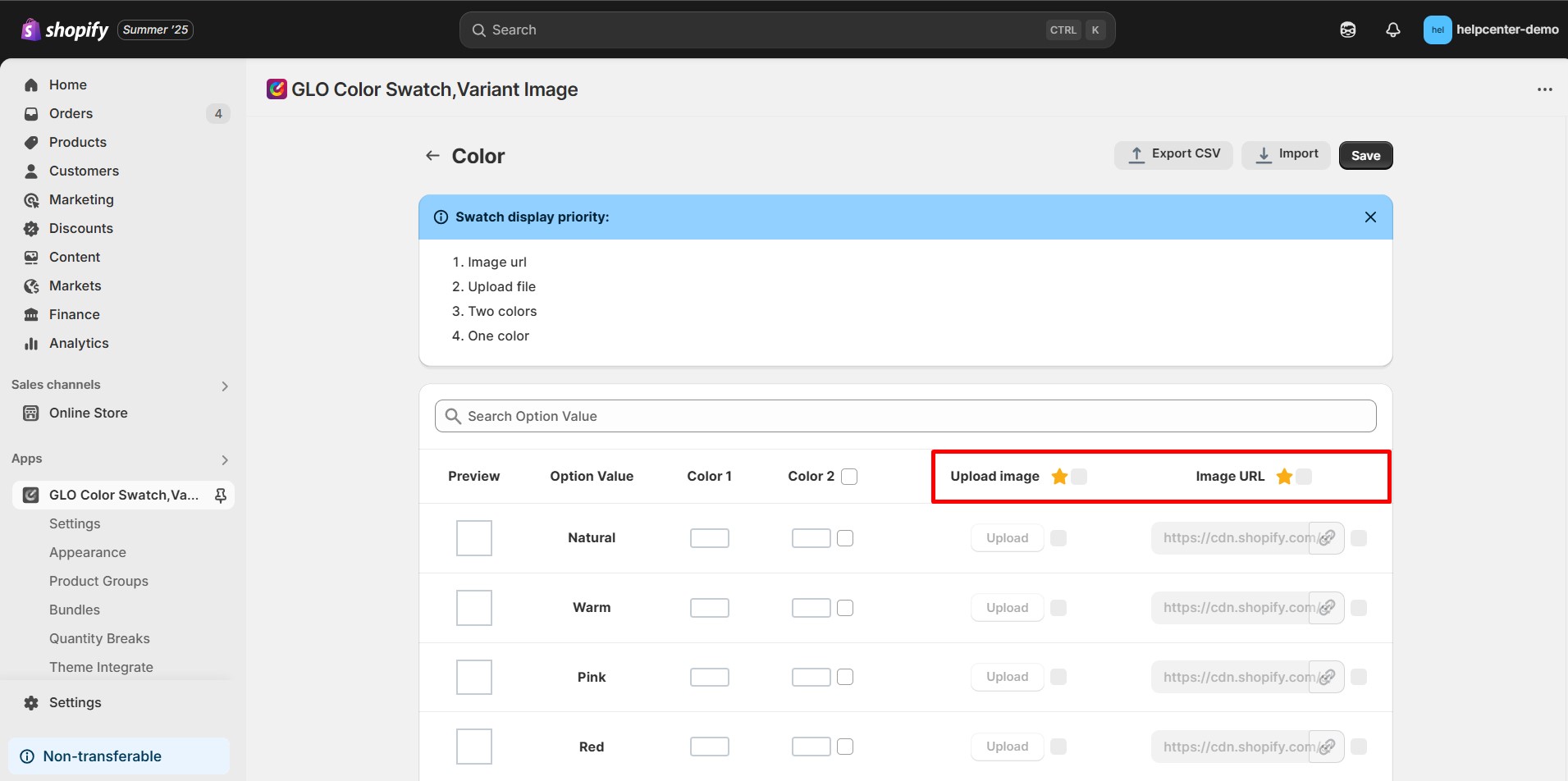Open the three-dots more actions menu
This screenshot has height=781, width=1568.
tap(1544, 89)
